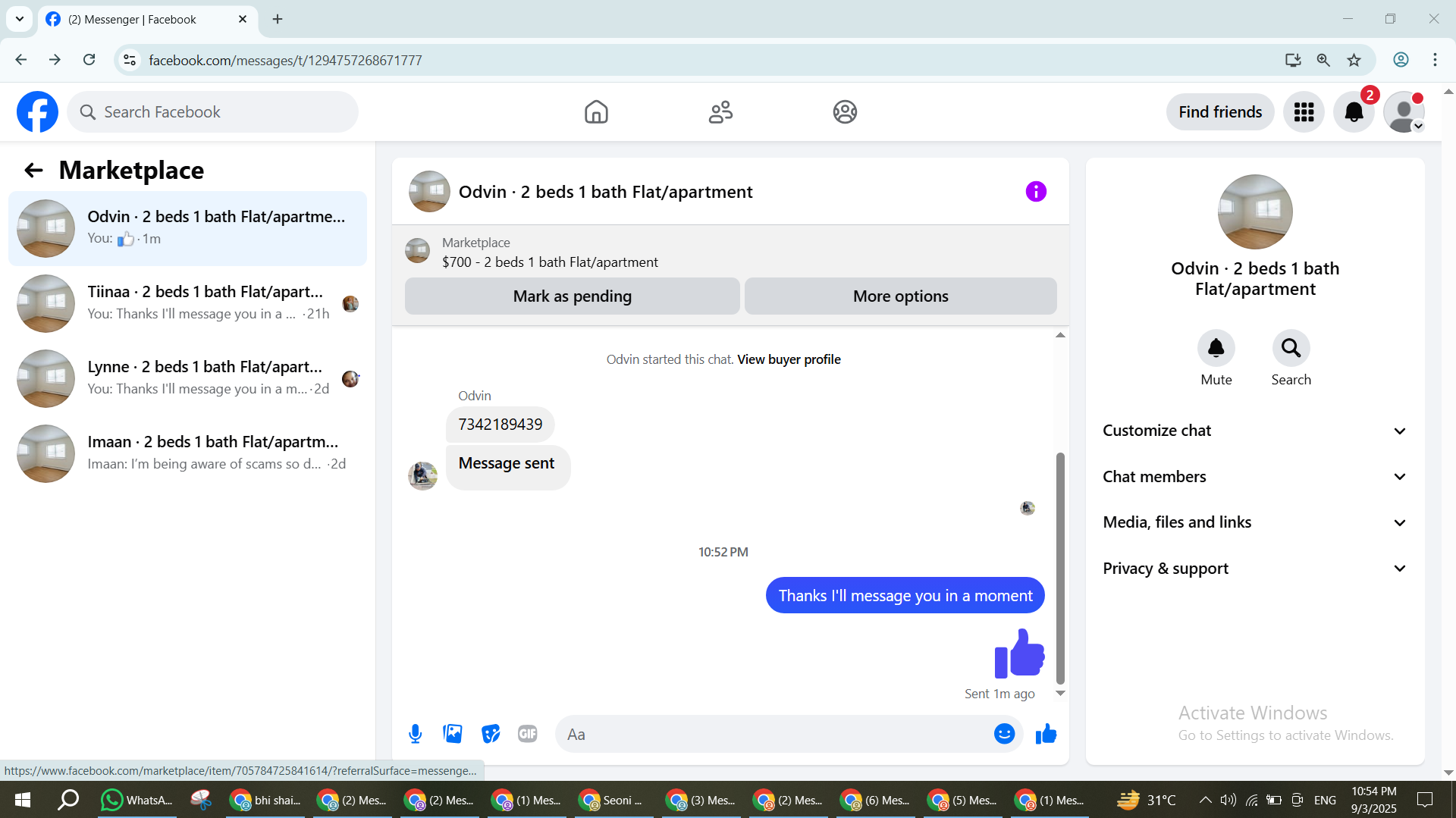Click More options button
The height and width of the screenshot is (818, 1456).
900,296
